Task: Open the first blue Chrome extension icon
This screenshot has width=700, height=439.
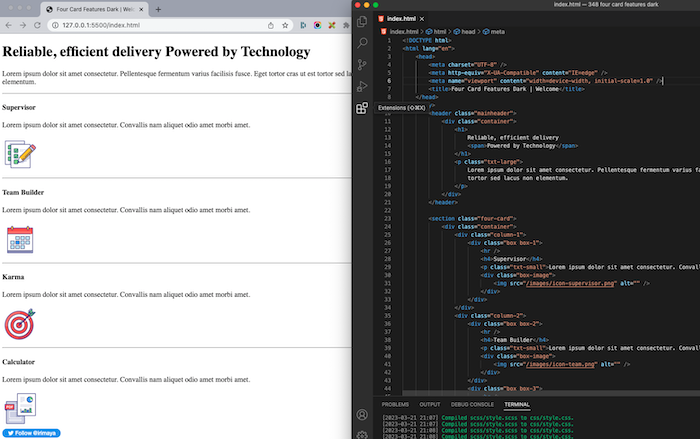Action: (x=303, y=25)
